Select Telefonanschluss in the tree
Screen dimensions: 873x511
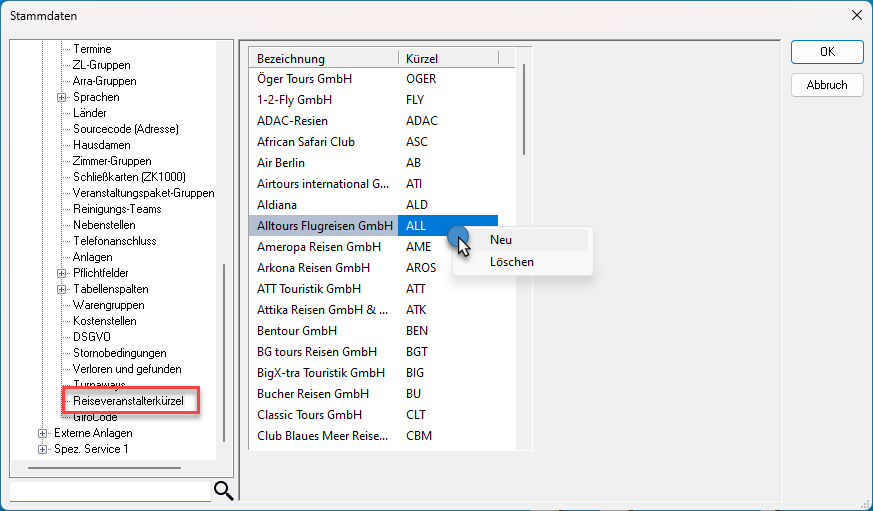(x=115, y=241)
